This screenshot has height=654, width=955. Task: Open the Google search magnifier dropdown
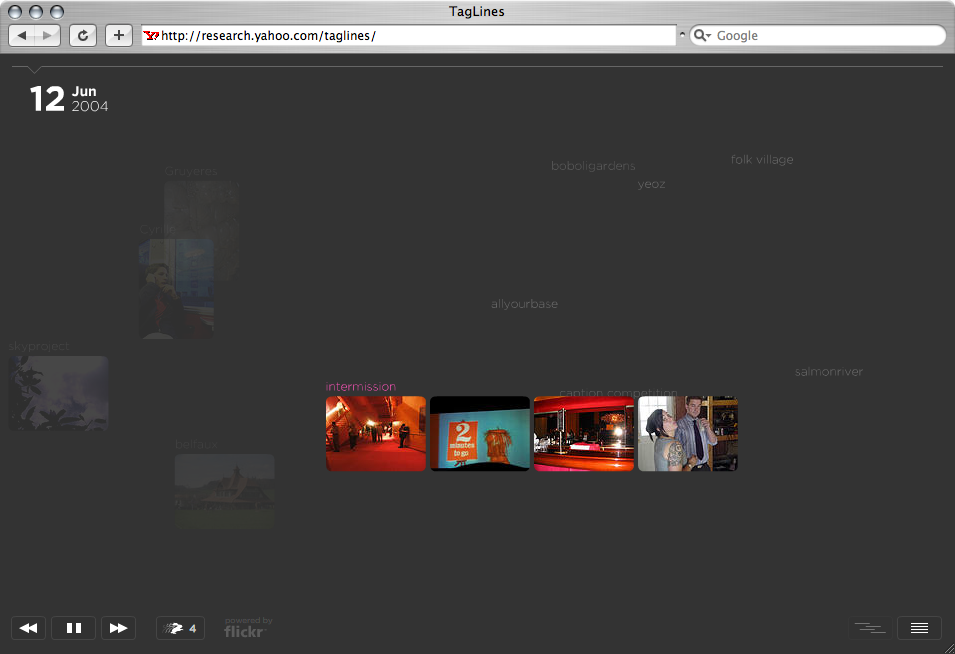click(x=702, y=35)
